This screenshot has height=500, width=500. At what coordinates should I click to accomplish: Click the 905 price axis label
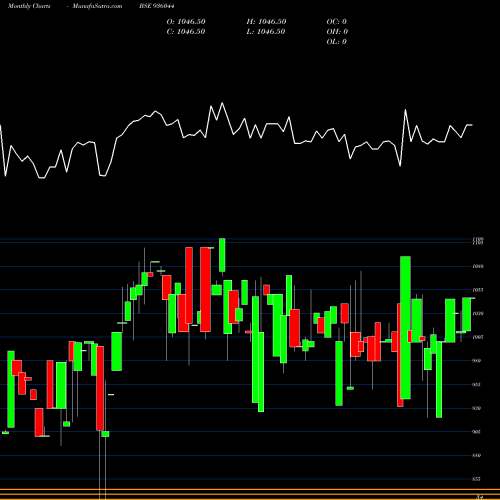click(477, 432)
